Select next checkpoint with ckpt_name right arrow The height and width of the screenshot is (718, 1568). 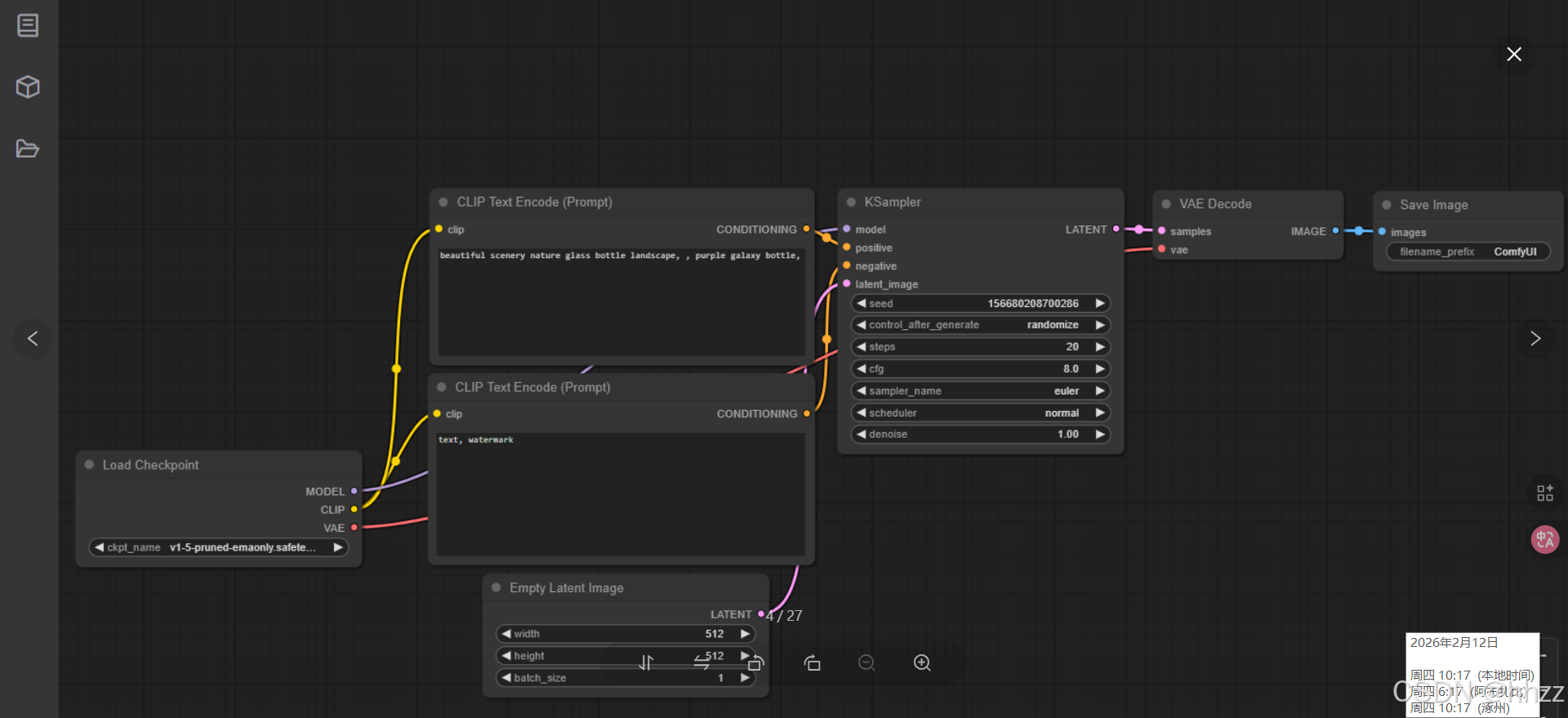coord(338,547)
